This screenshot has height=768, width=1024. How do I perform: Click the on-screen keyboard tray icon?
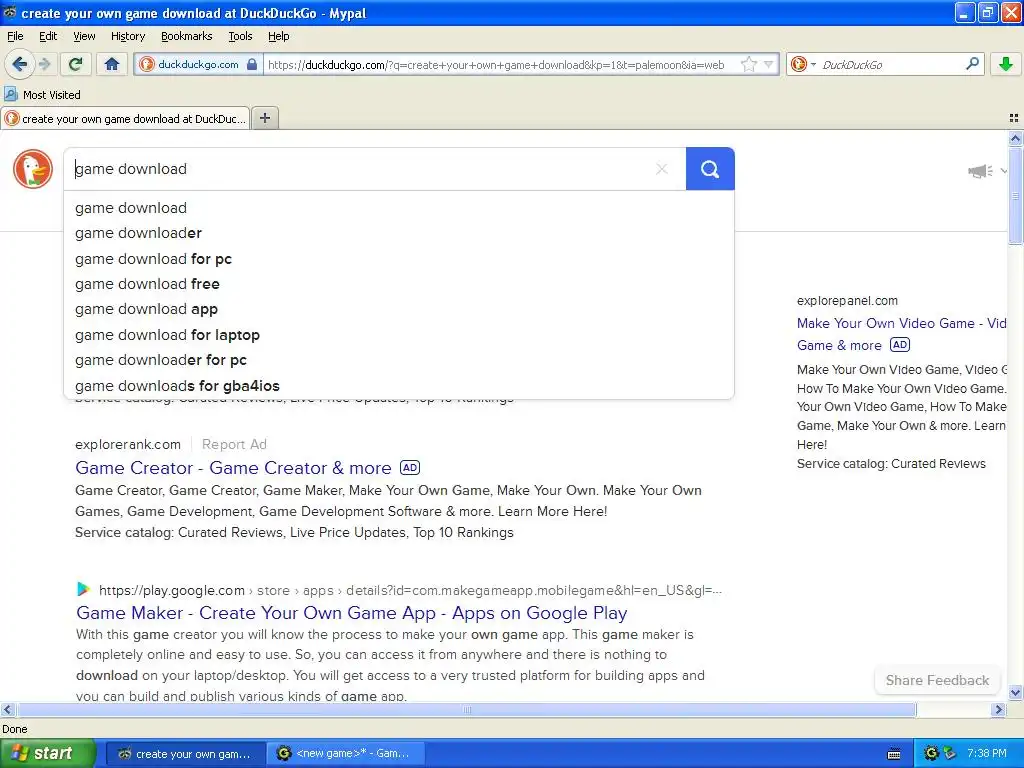coord(894,754)
